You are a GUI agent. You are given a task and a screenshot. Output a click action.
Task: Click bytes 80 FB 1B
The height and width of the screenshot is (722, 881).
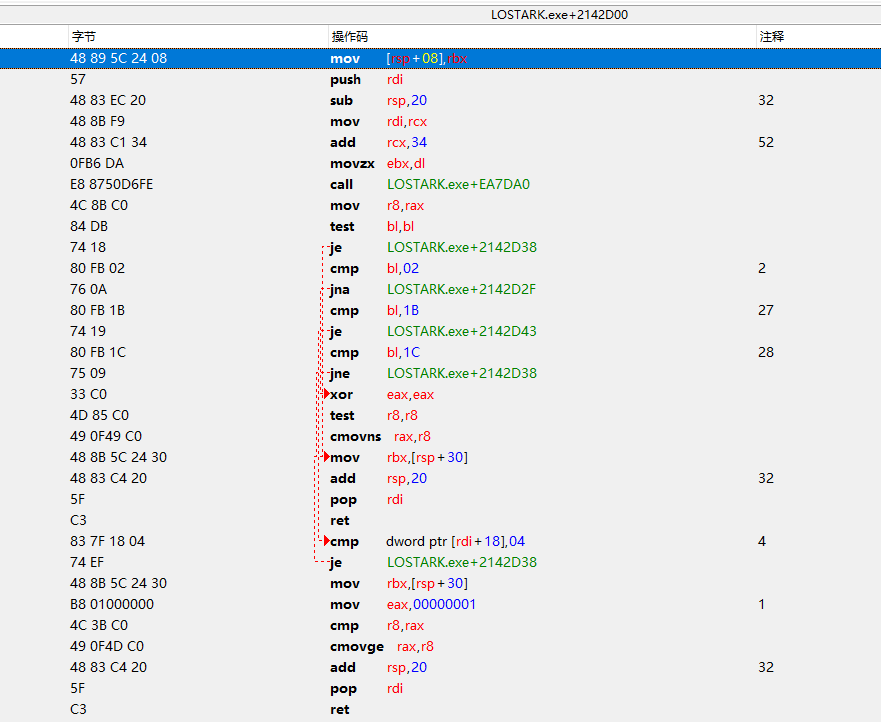[x=97, y=310]
